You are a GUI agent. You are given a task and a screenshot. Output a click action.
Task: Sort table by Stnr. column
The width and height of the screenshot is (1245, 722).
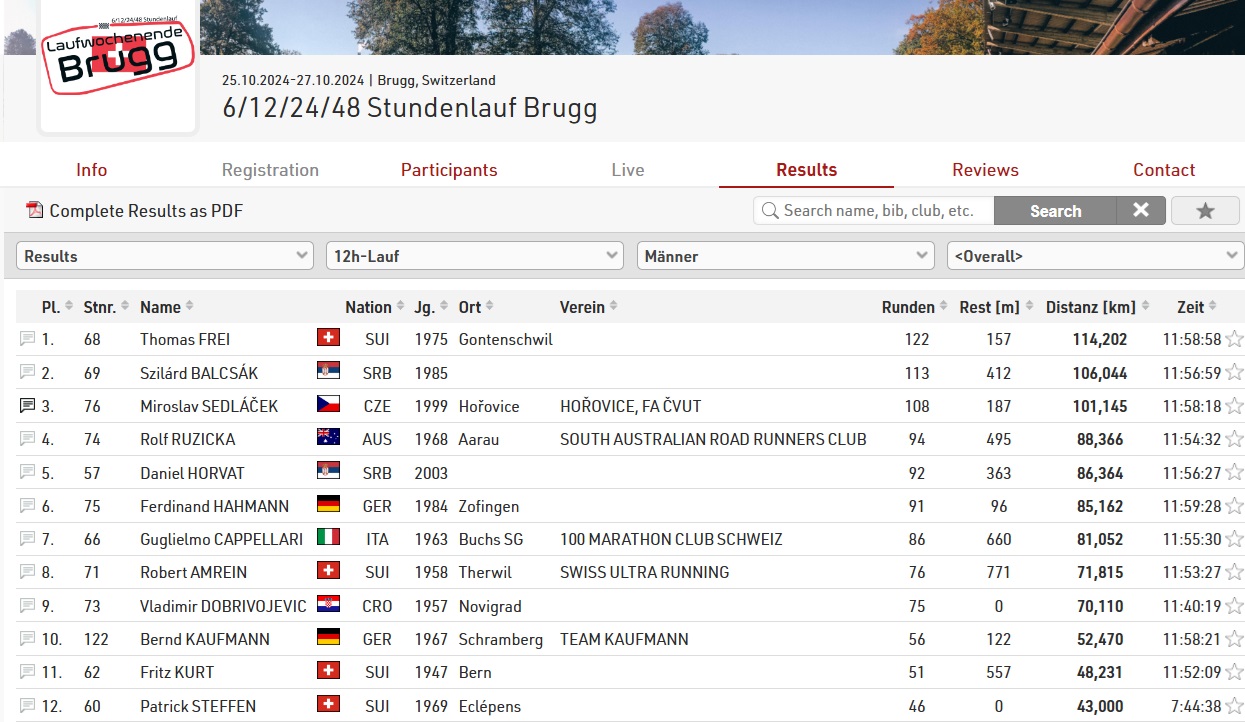point(106,307)
